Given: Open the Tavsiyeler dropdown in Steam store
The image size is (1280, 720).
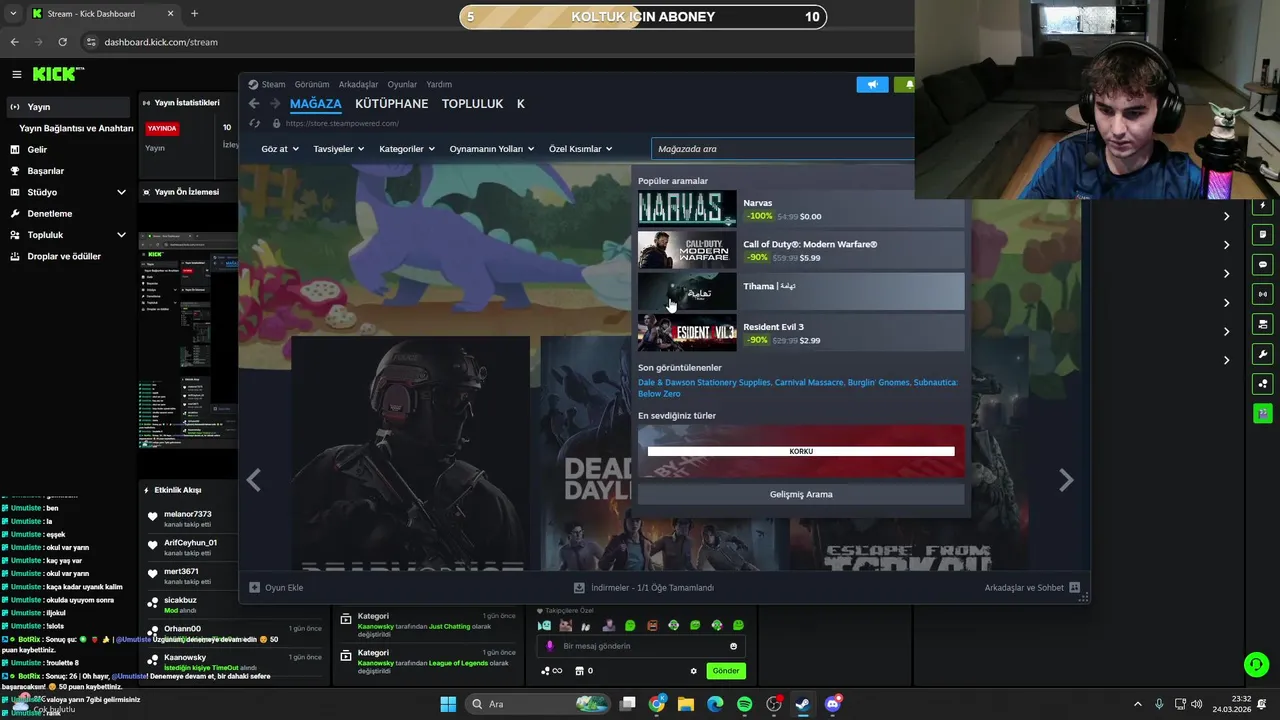Looking at the screenshot, I should pos(339,149).
